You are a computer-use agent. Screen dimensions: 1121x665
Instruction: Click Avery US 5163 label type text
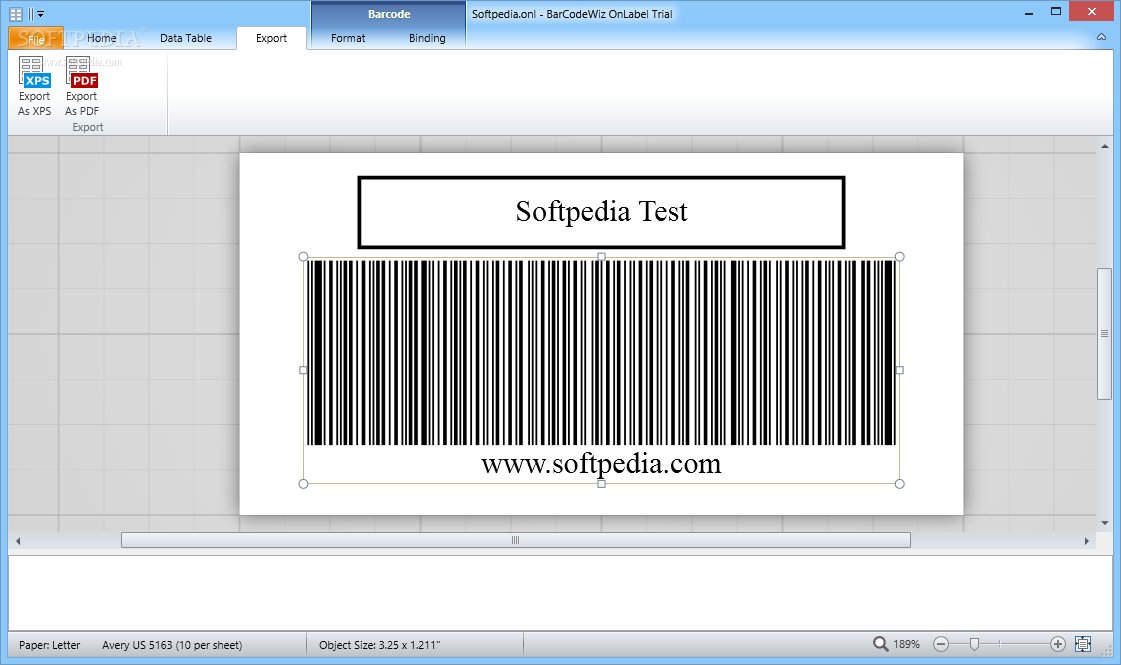pyautogui.click(x=172, y=645)
